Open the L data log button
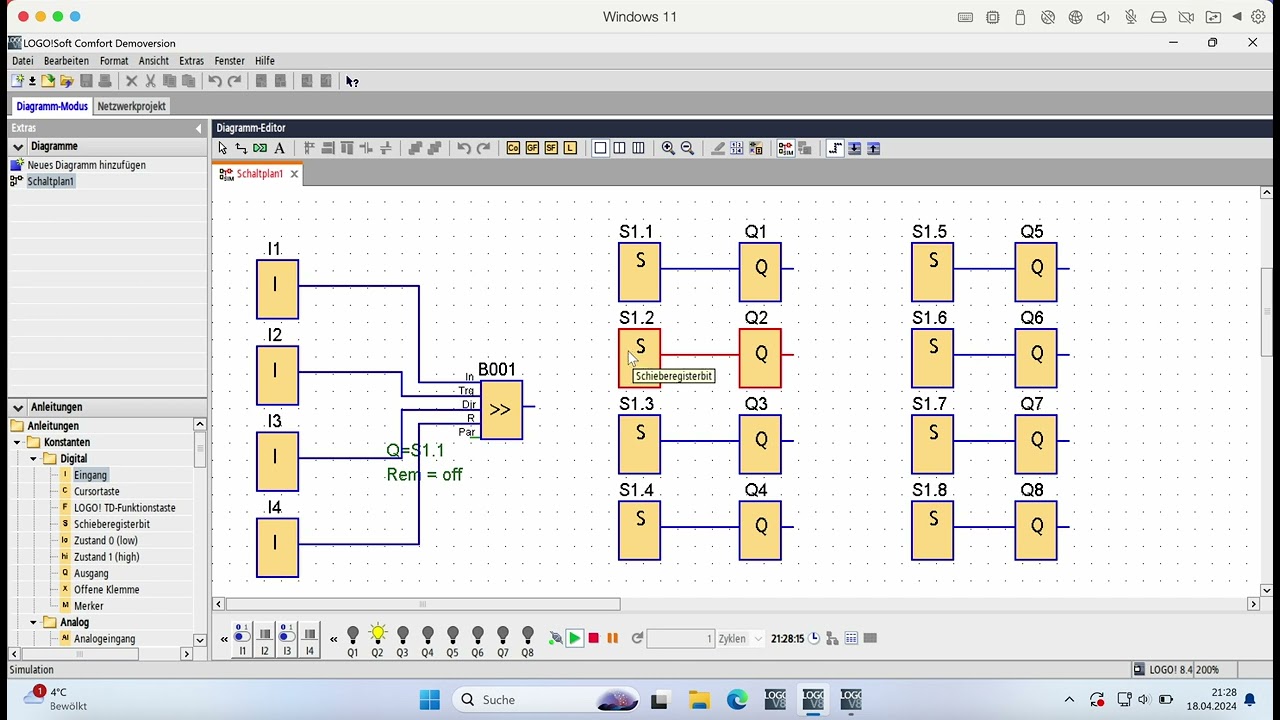Screen dimensions: 1280x720 point(570,148)
